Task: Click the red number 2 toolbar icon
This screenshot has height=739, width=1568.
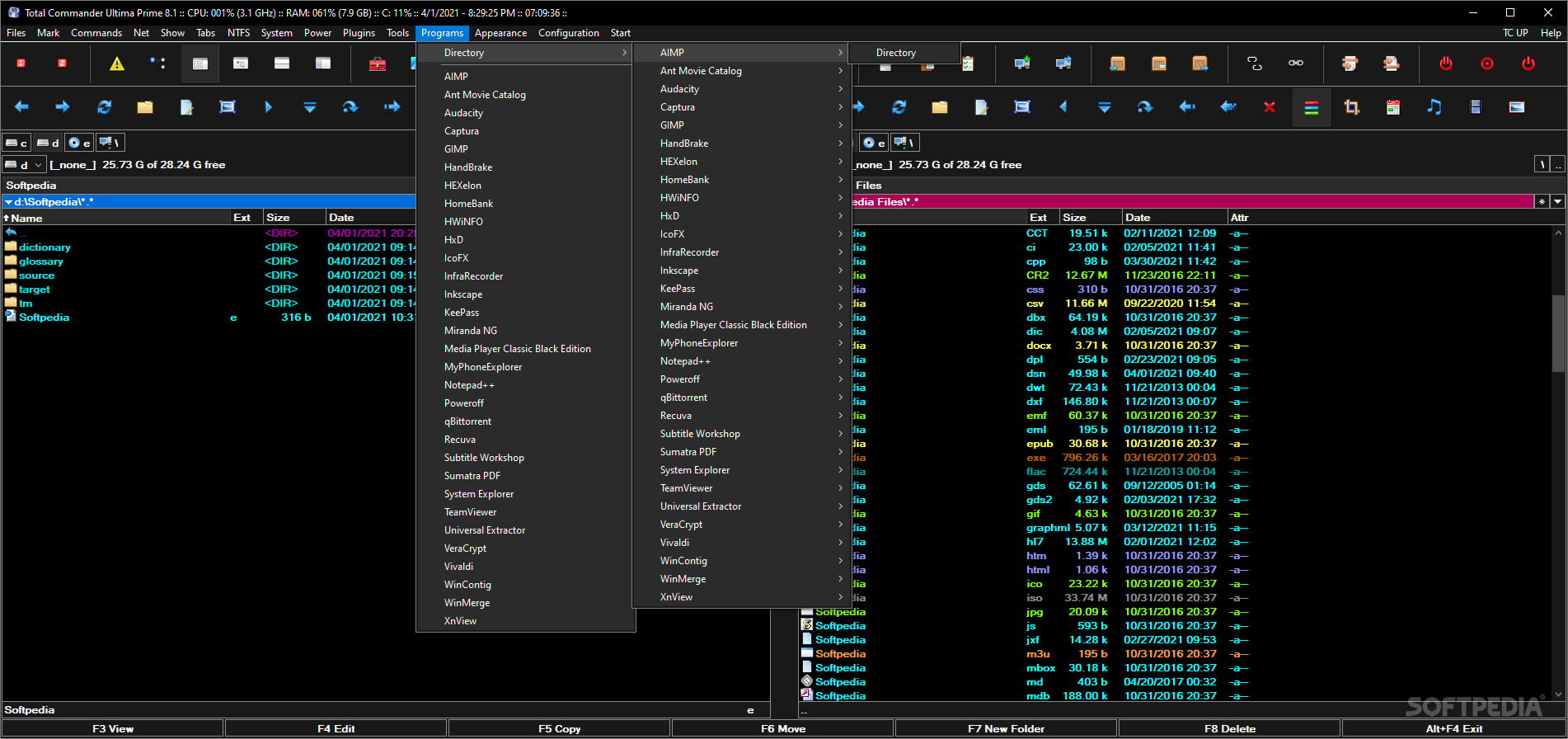Action: pos(62,64)
